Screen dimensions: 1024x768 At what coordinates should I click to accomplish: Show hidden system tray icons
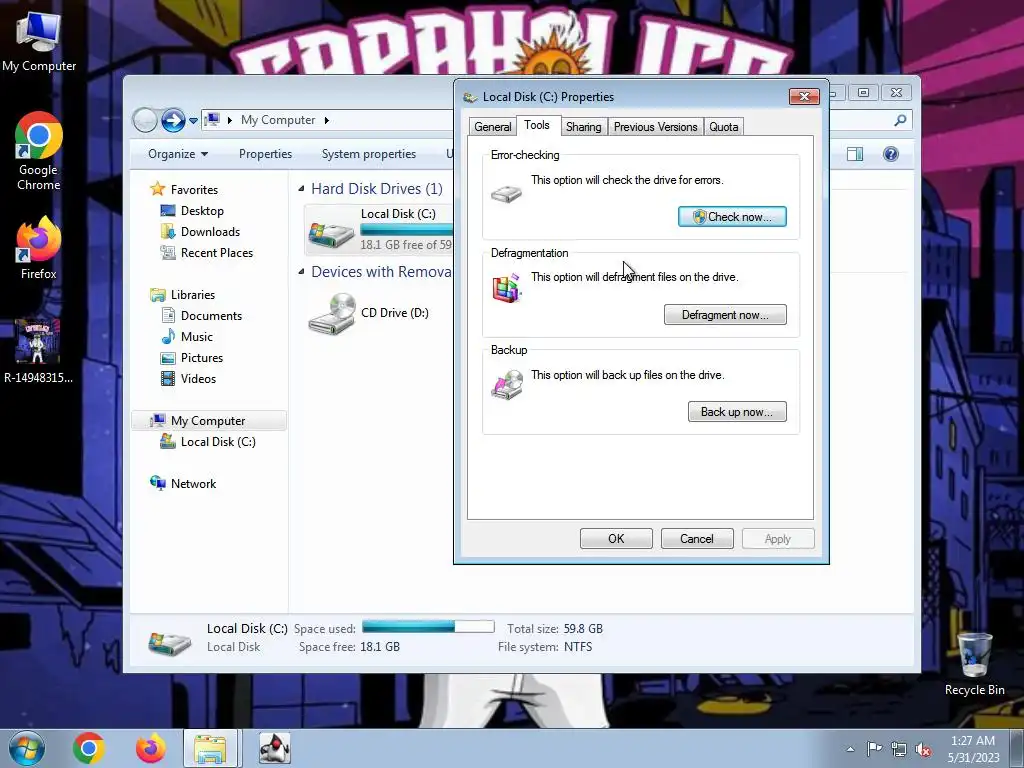coord(850,749)
